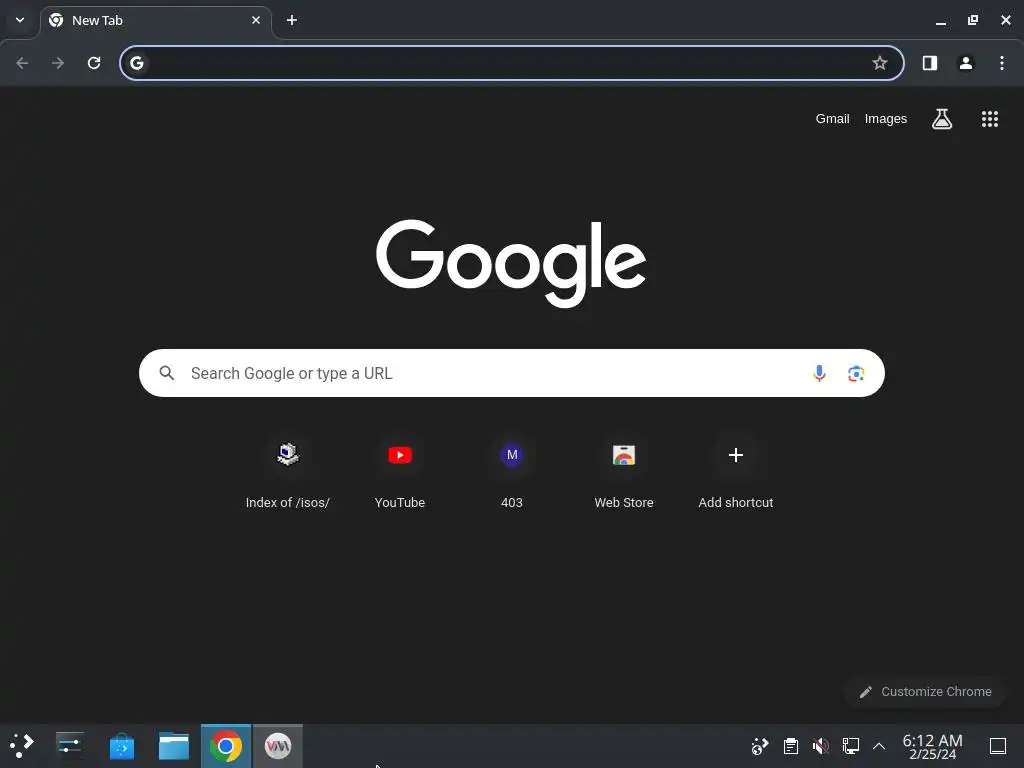Open the clipboard tray icon
The height and width of the screenshot is (768, 1024).
(x=790, y=746)
